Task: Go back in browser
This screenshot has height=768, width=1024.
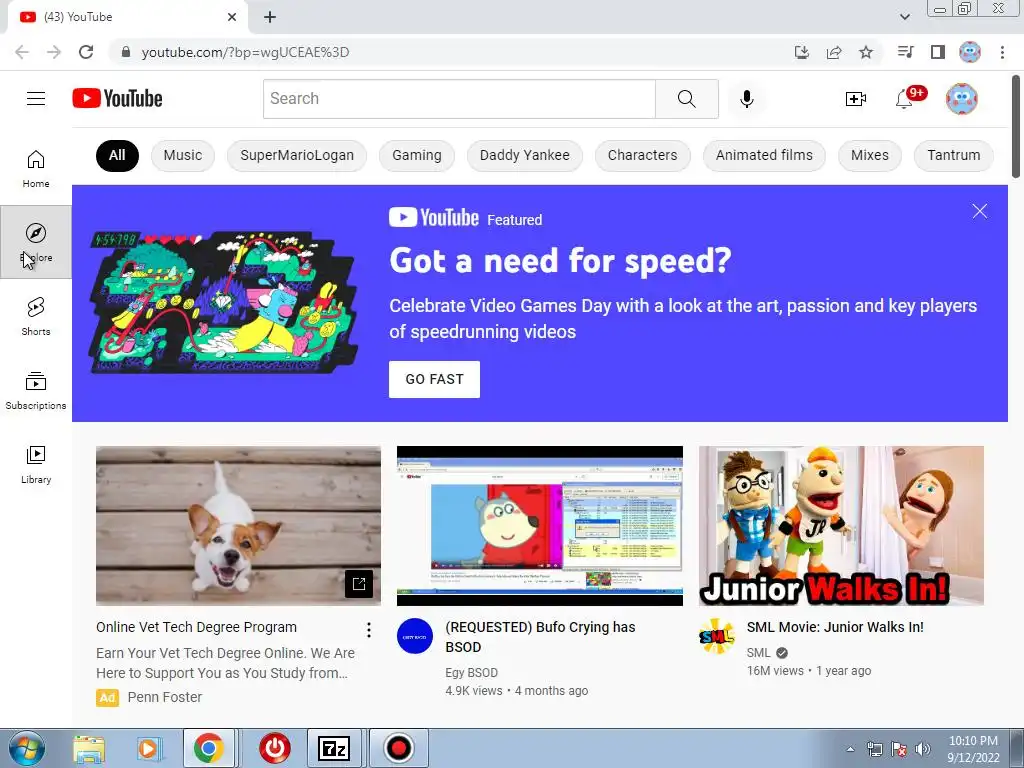Action: (x=22, y=52)
